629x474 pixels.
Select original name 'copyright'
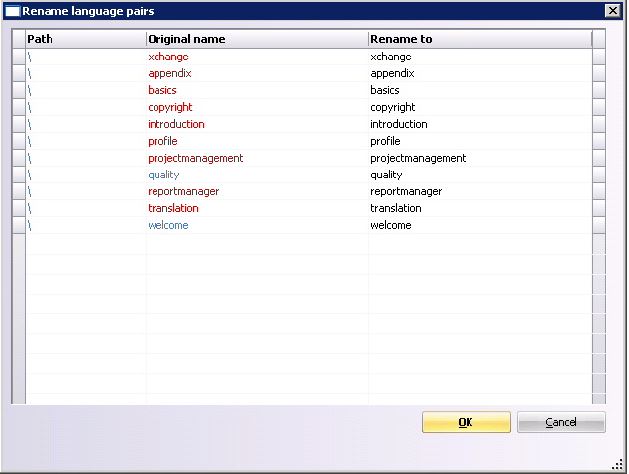pyautogui.click(x=170, y=107)
